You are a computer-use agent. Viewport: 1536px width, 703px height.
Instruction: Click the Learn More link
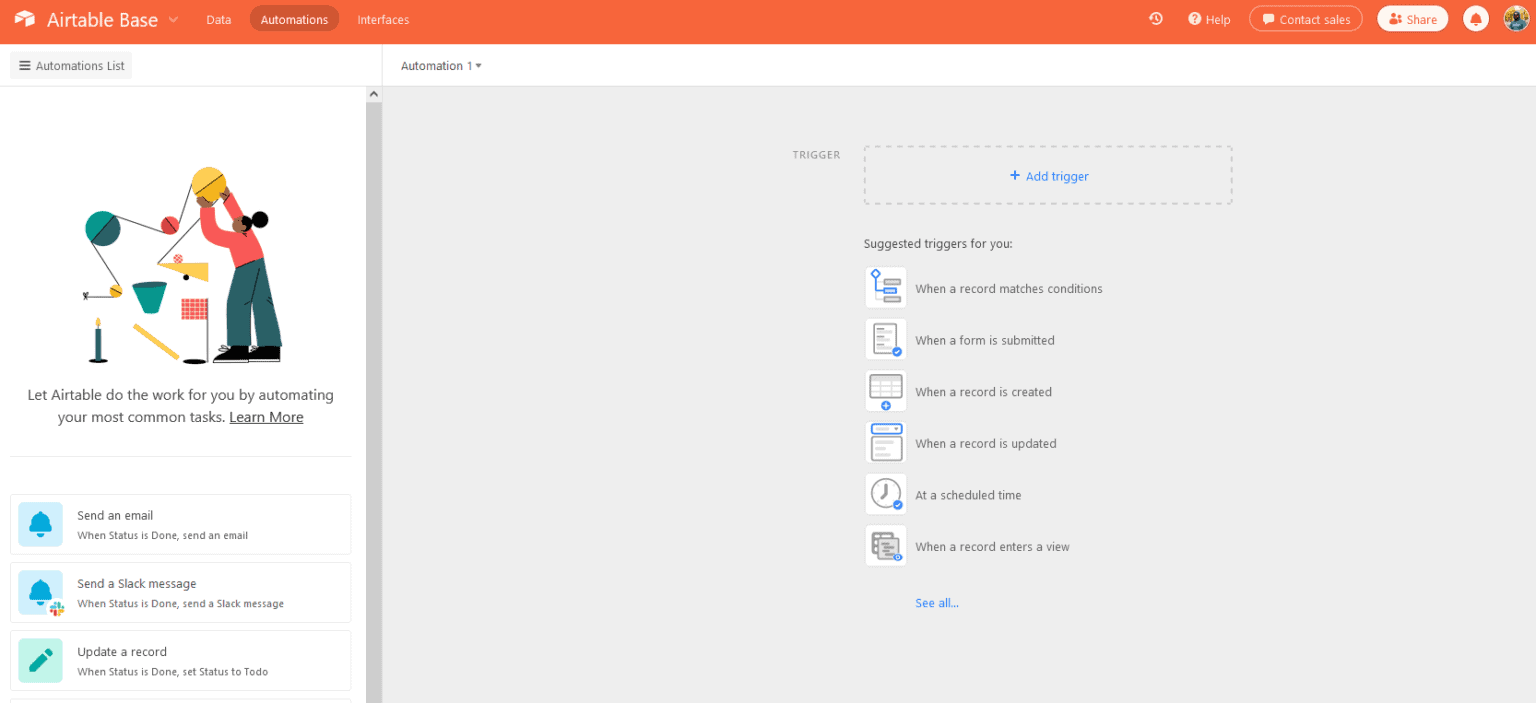266,417
